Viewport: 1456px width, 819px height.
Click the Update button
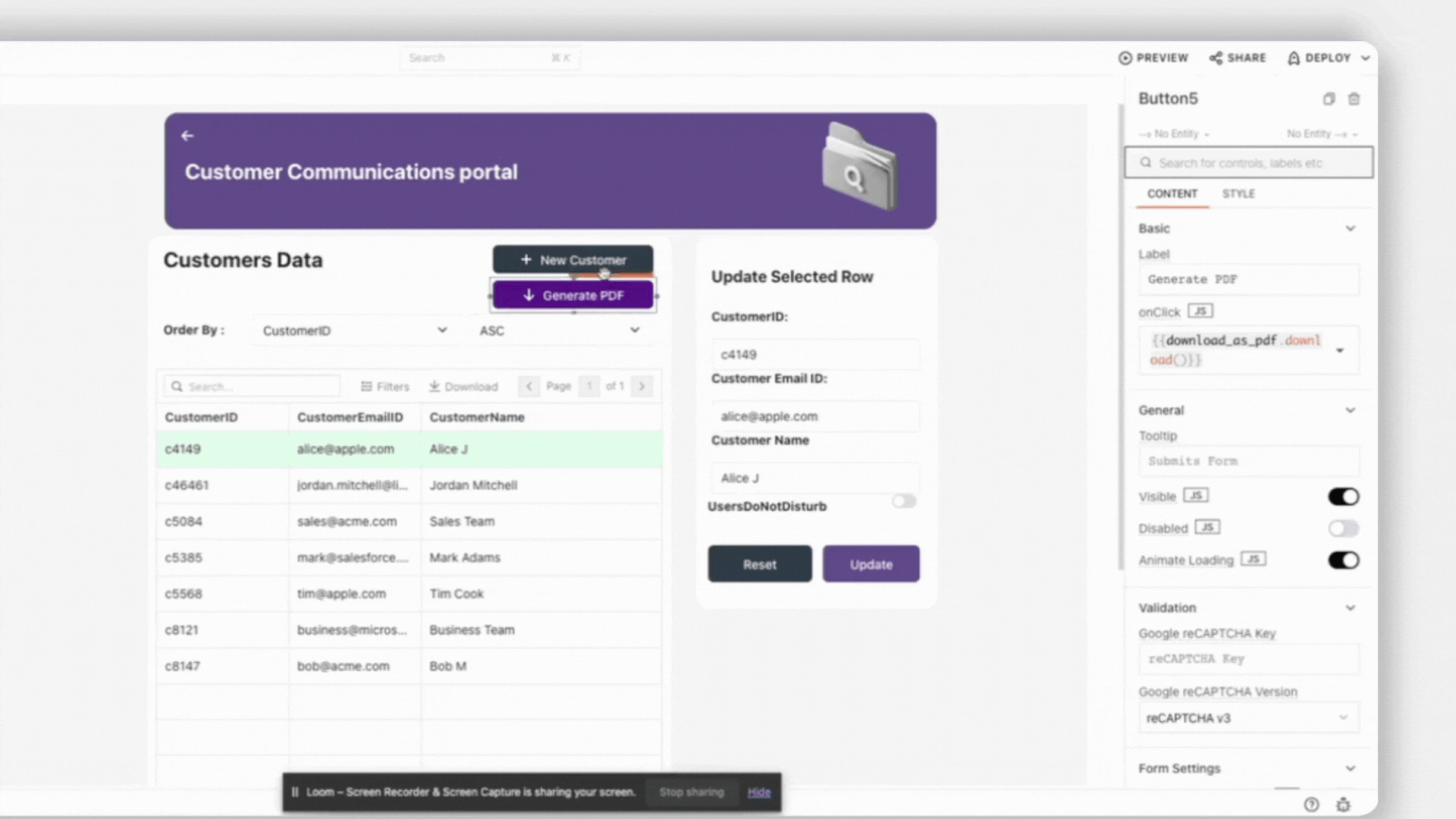[x=871, y=564]
